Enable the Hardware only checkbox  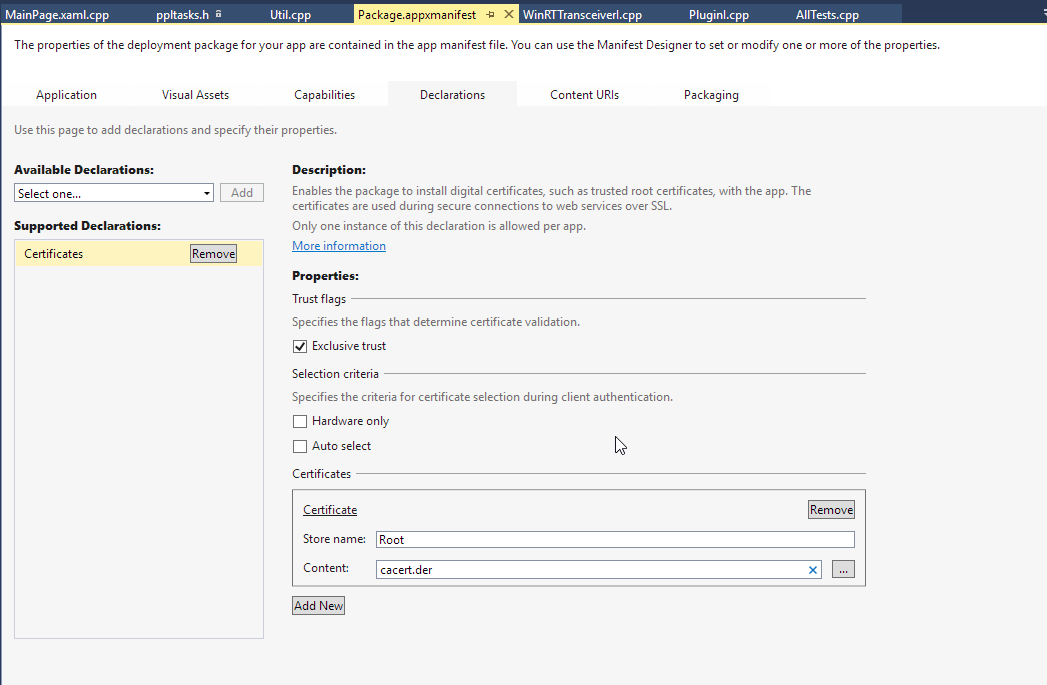pyautogui.click(x=300, y=422)
